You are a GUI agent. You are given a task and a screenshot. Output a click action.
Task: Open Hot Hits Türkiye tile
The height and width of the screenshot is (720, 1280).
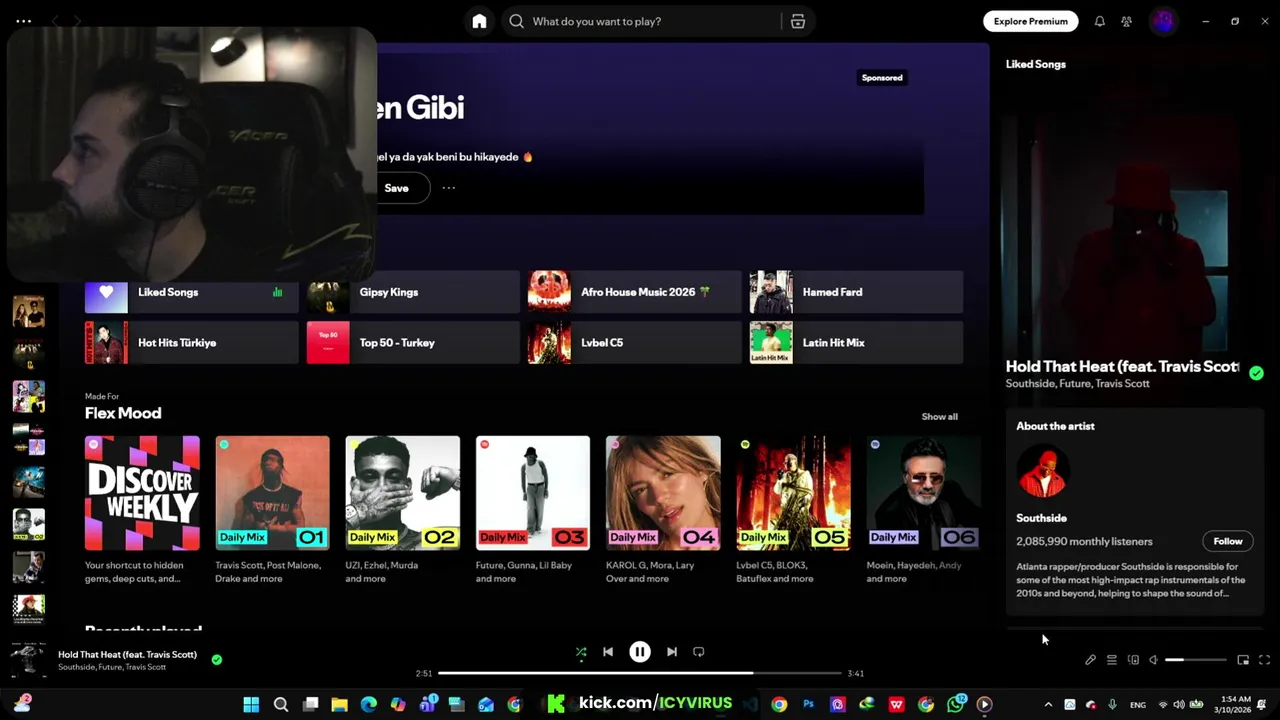[192, 343]
